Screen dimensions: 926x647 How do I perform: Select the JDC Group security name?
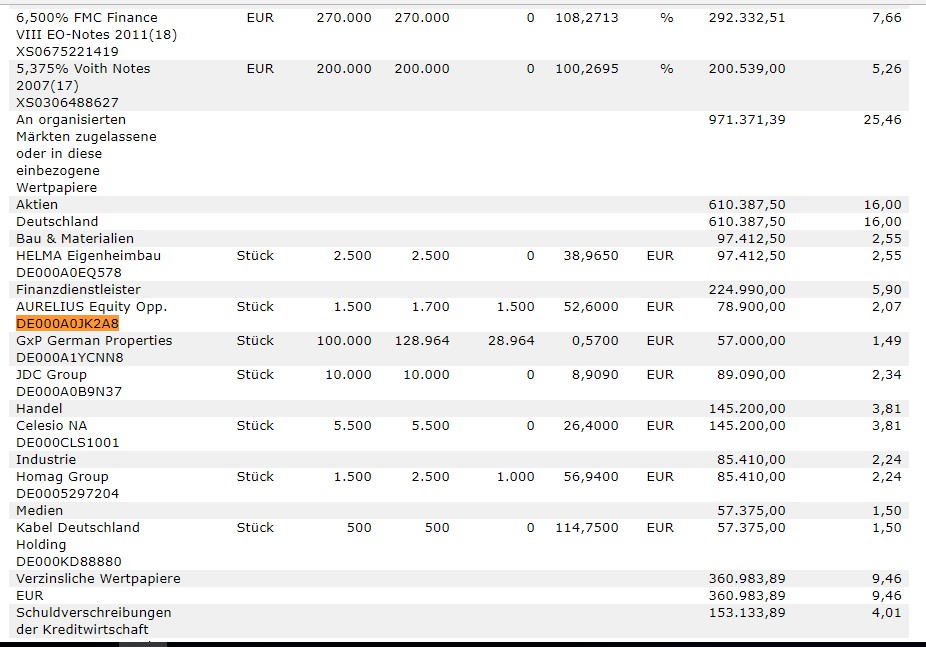[51, 375]
